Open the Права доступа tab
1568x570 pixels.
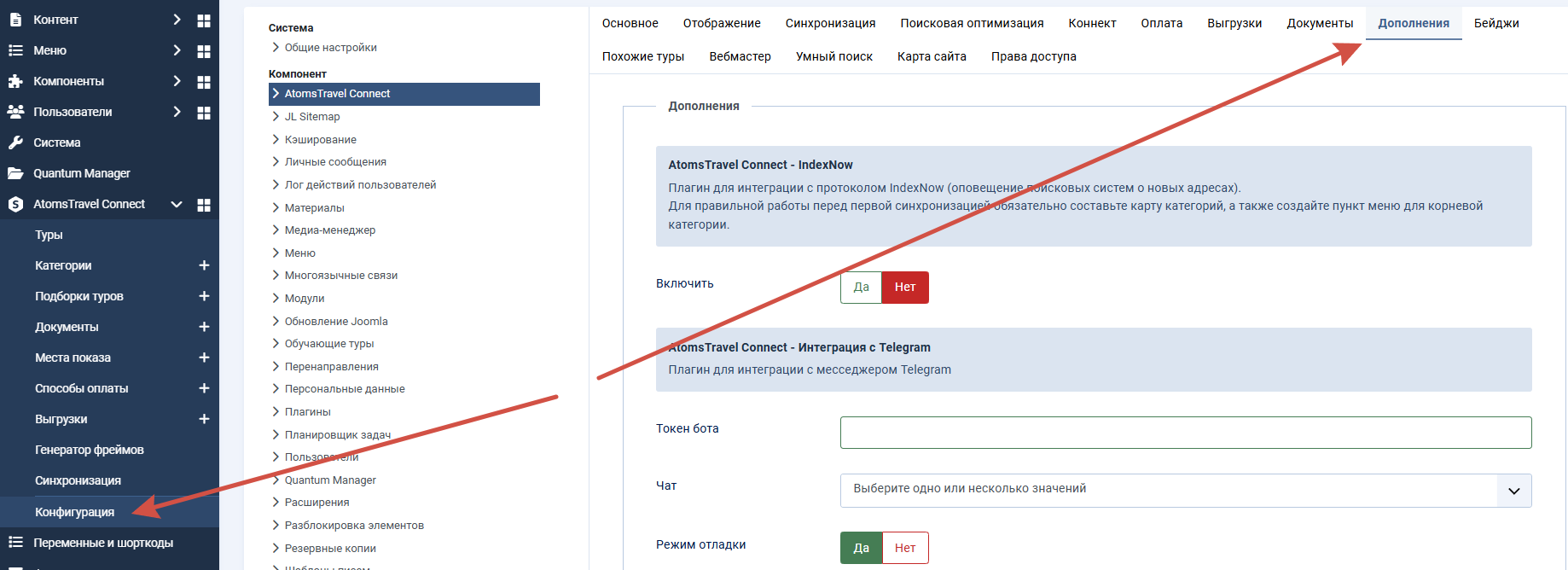(x=1033, y=56)
